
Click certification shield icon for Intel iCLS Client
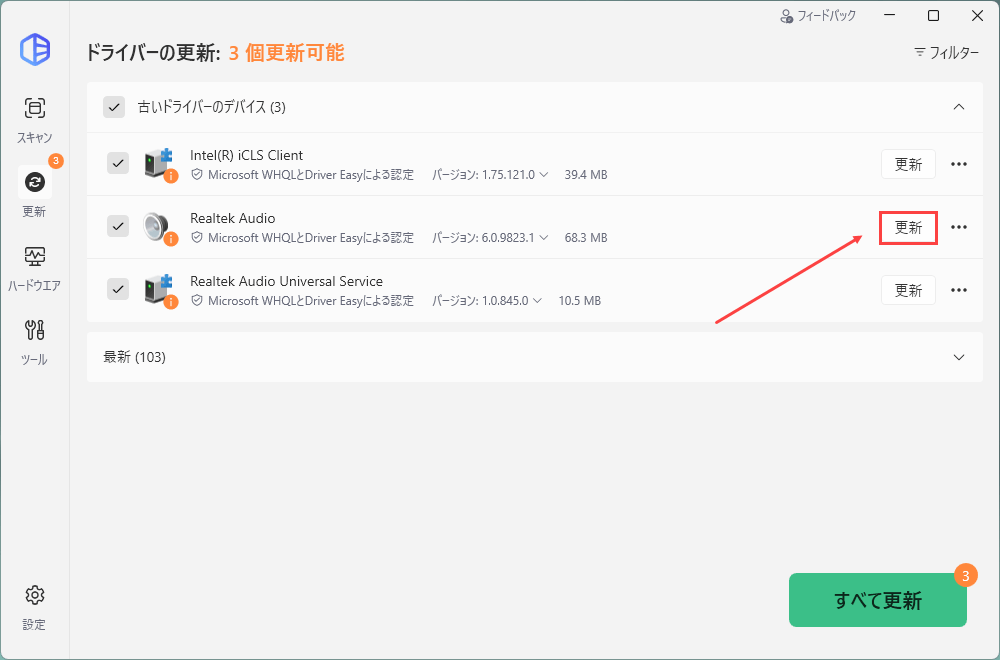(197, 174)
